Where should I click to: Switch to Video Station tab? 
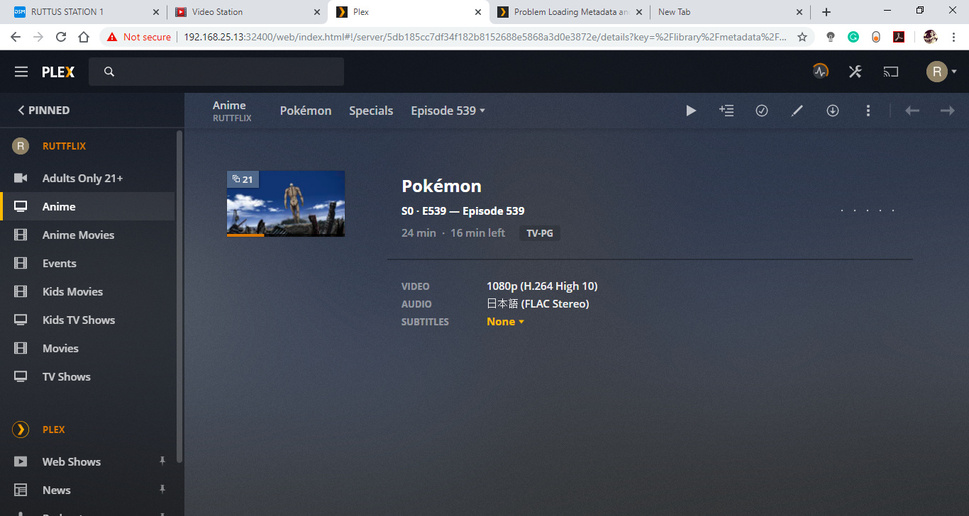point(247,12)
